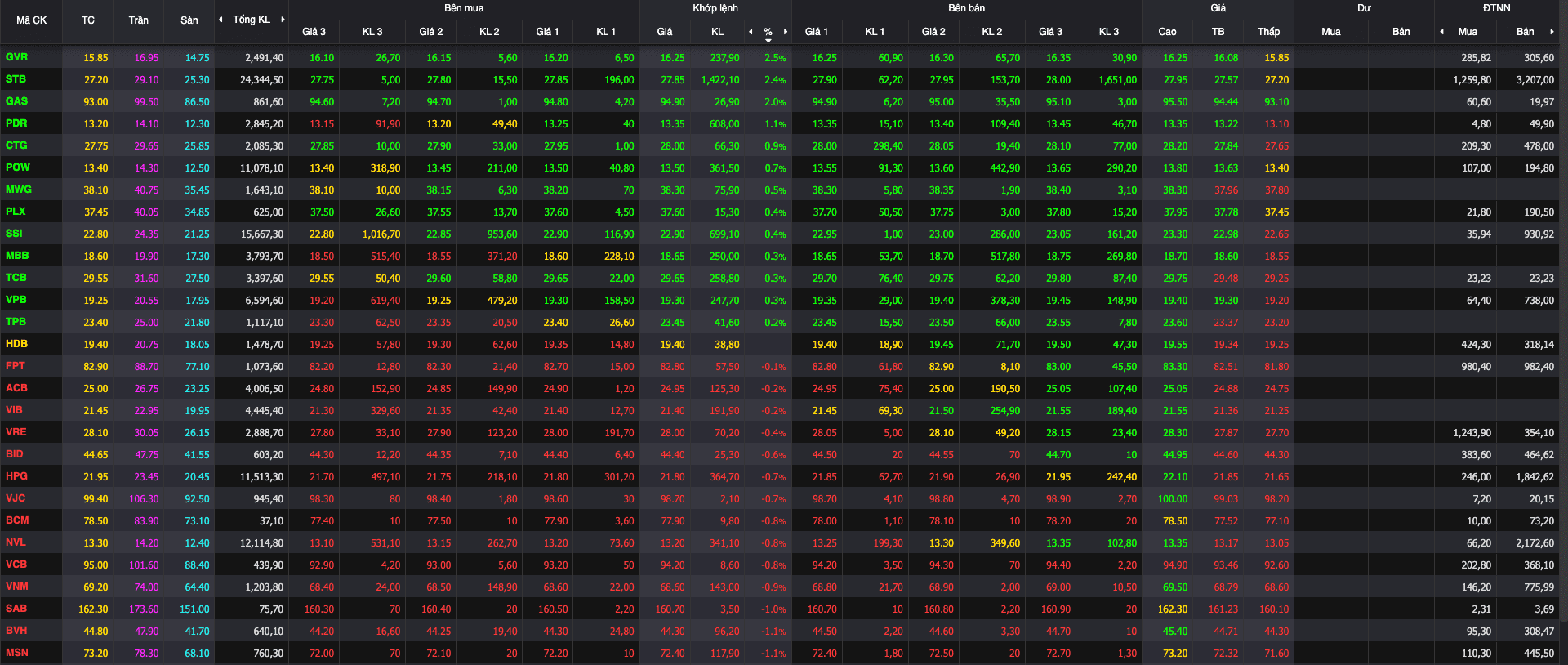1568x665 pixels.
Task: Open the HDB stock symbol
Action: [16, 344]
